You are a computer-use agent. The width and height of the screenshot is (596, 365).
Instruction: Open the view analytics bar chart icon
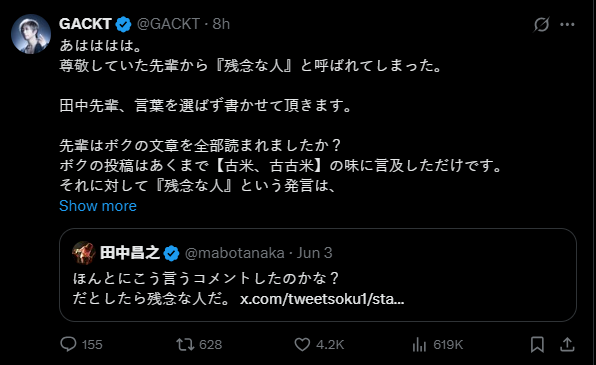419,344
